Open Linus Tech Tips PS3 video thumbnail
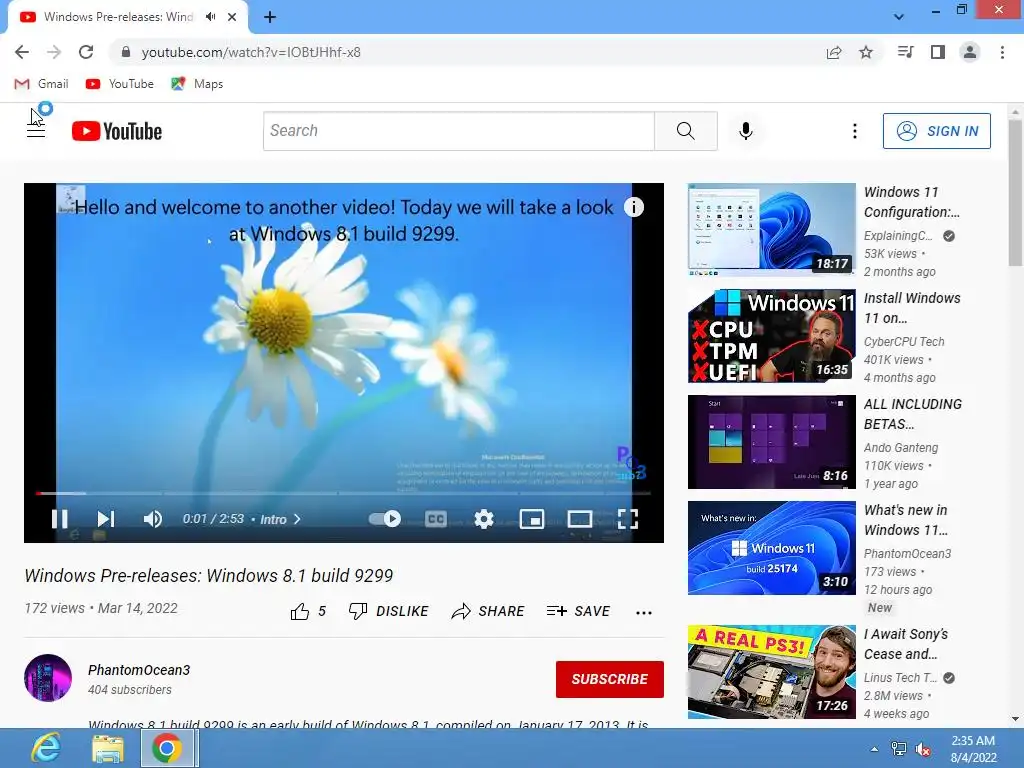Image resolution: width=1024 pixels, height=768 pixels. coord(771,672)
